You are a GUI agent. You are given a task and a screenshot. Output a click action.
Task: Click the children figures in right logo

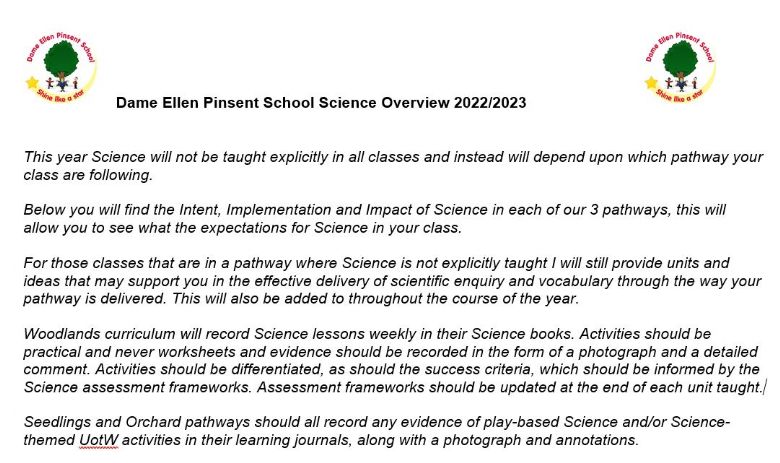click(x=681, y=83)
